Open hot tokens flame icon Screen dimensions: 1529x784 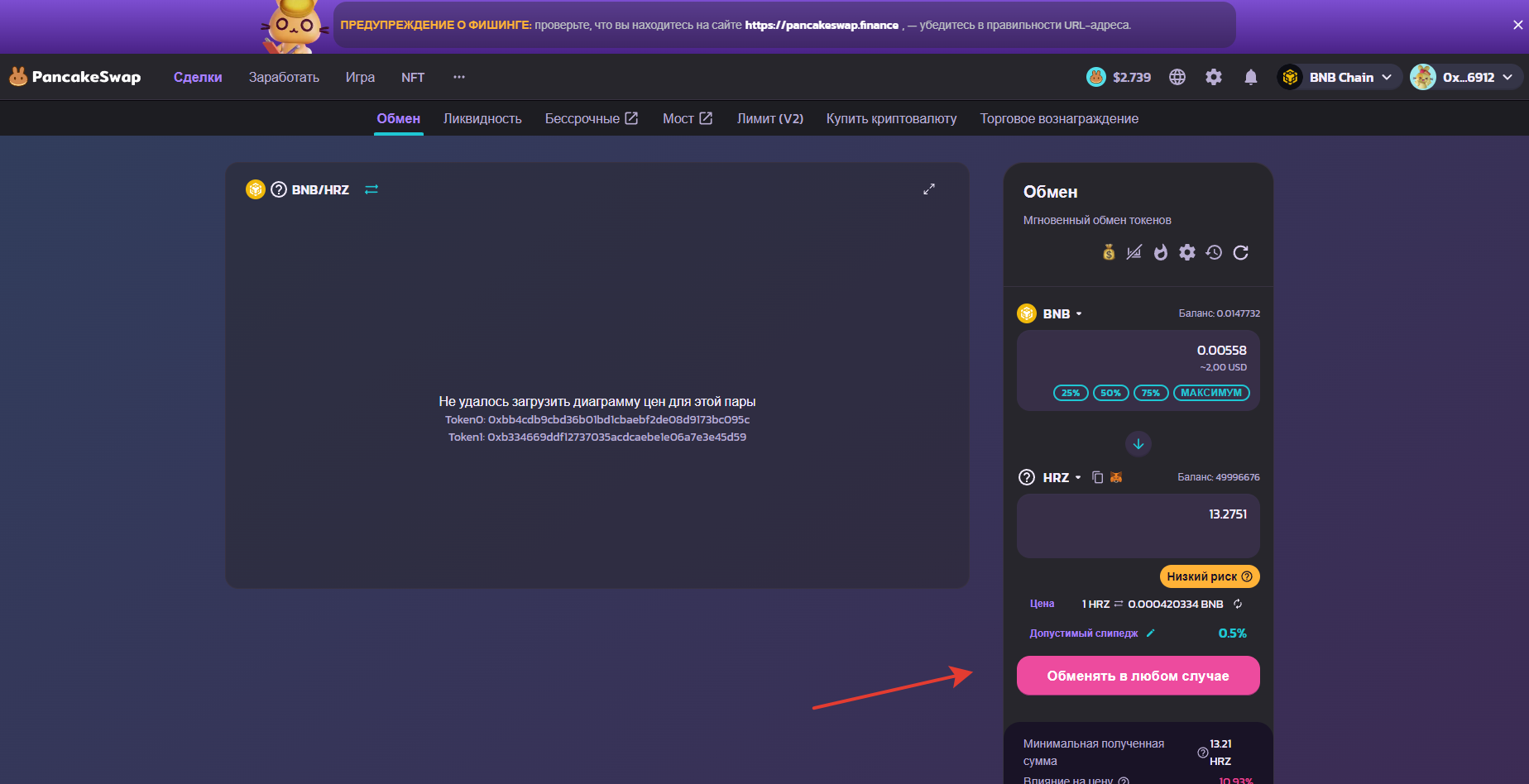(1161, 252)
